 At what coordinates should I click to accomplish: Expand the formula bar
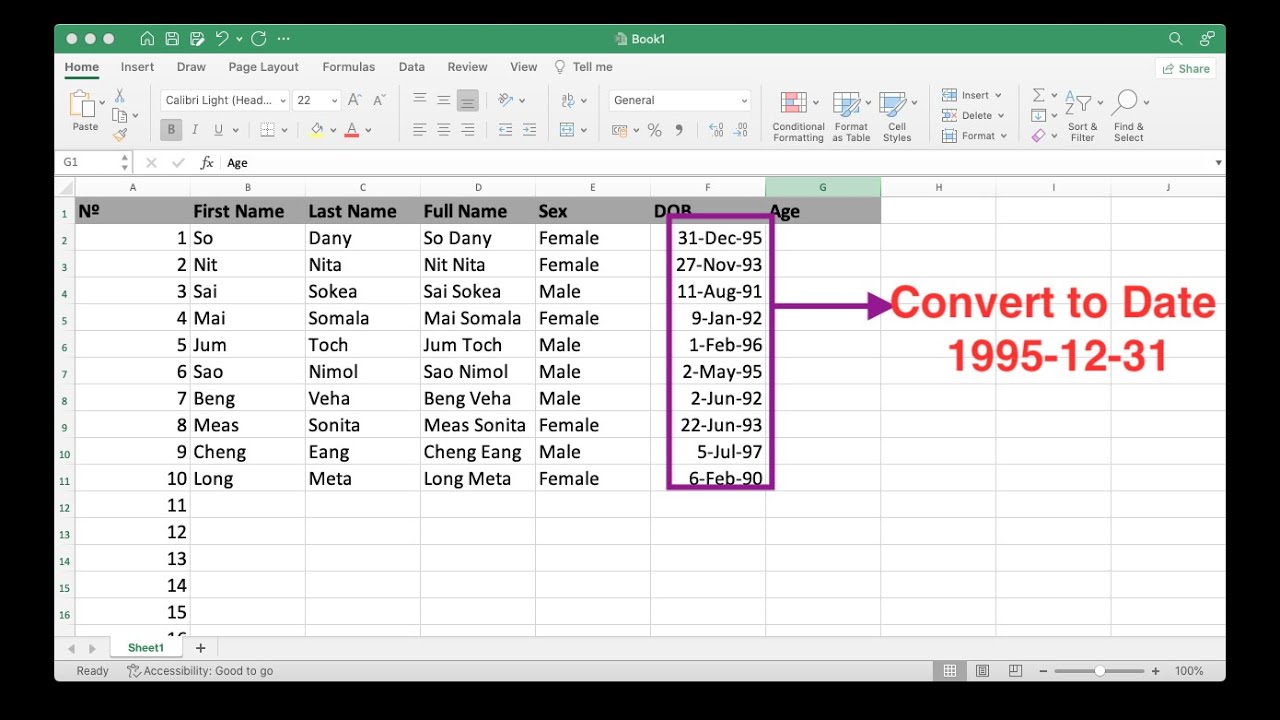1218,162
